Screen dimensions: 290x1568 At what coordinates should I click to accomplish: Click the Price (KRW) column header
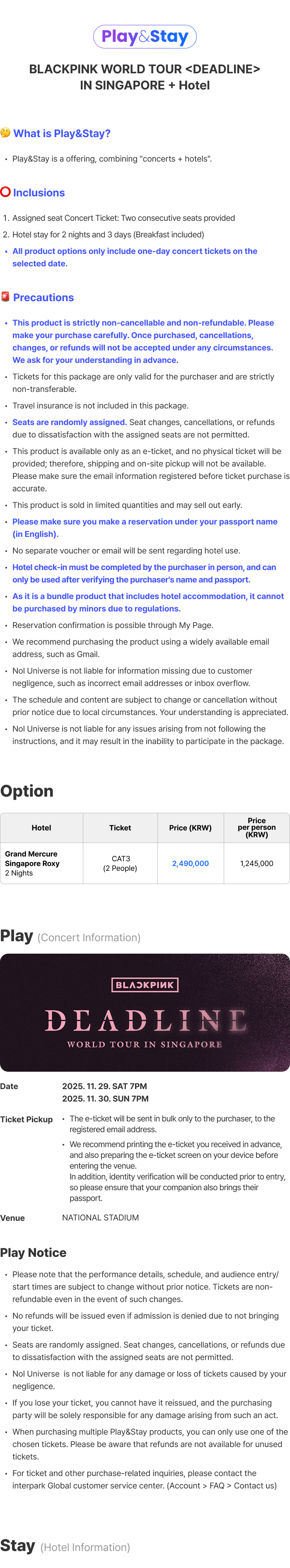point(190,828)
